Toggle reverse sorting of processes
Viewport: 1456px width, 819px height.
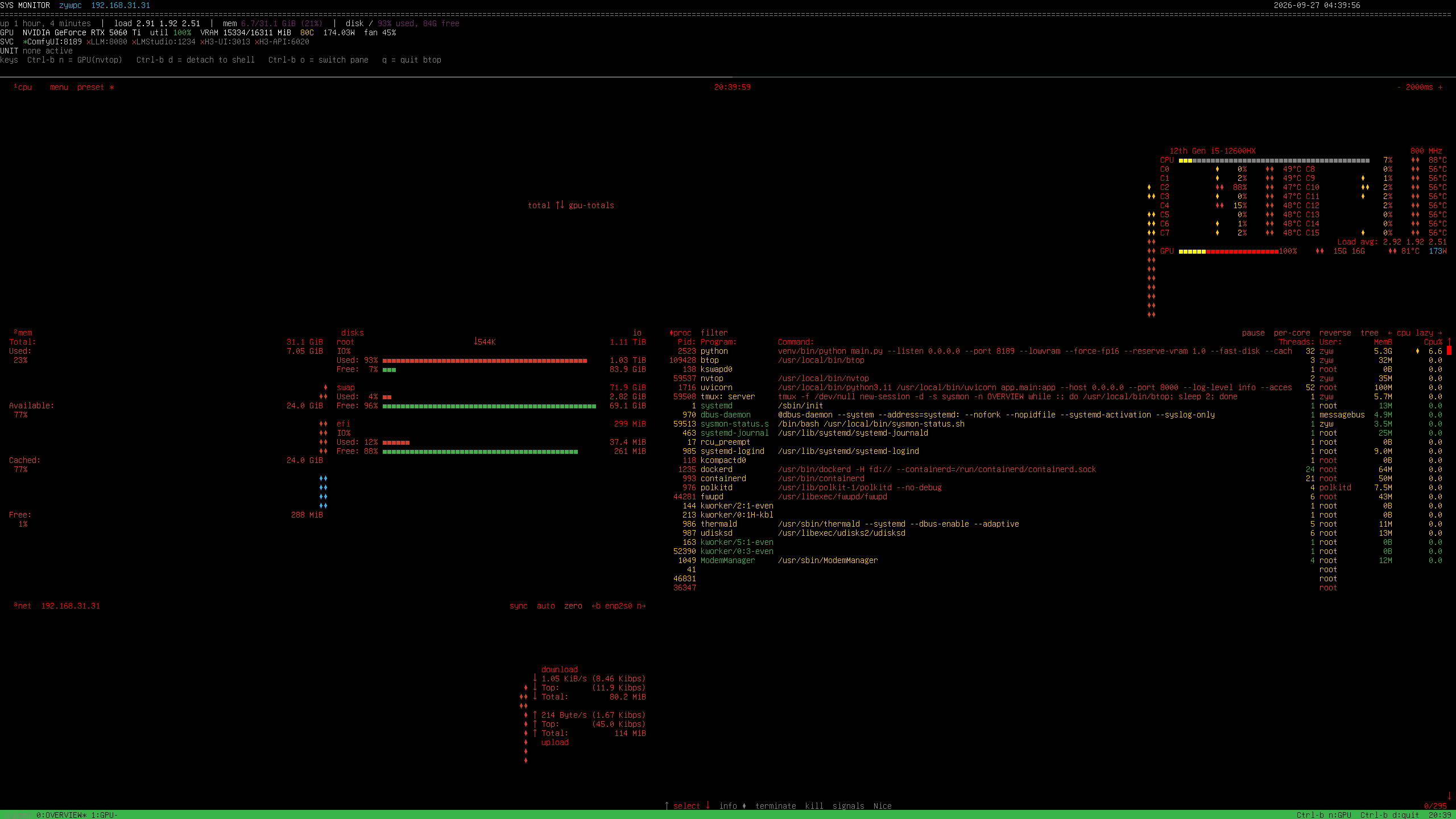pos(1335,333)
